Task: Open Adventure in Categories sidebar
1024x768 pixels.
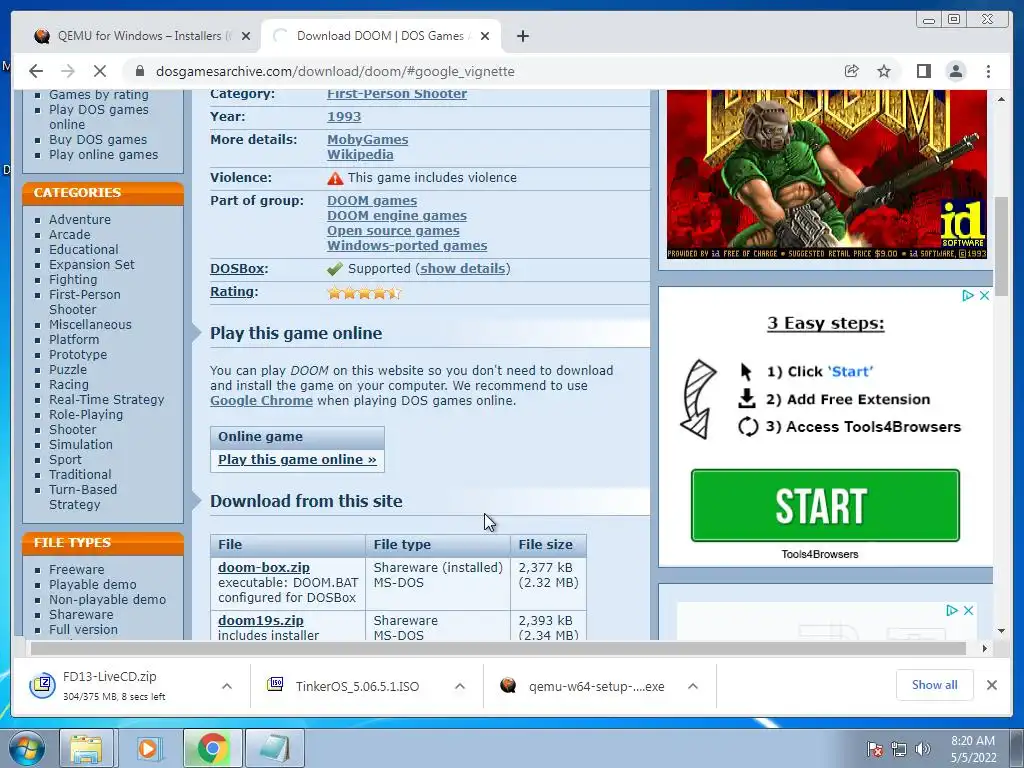Action: pyautogui.click(x=80, y=219)
